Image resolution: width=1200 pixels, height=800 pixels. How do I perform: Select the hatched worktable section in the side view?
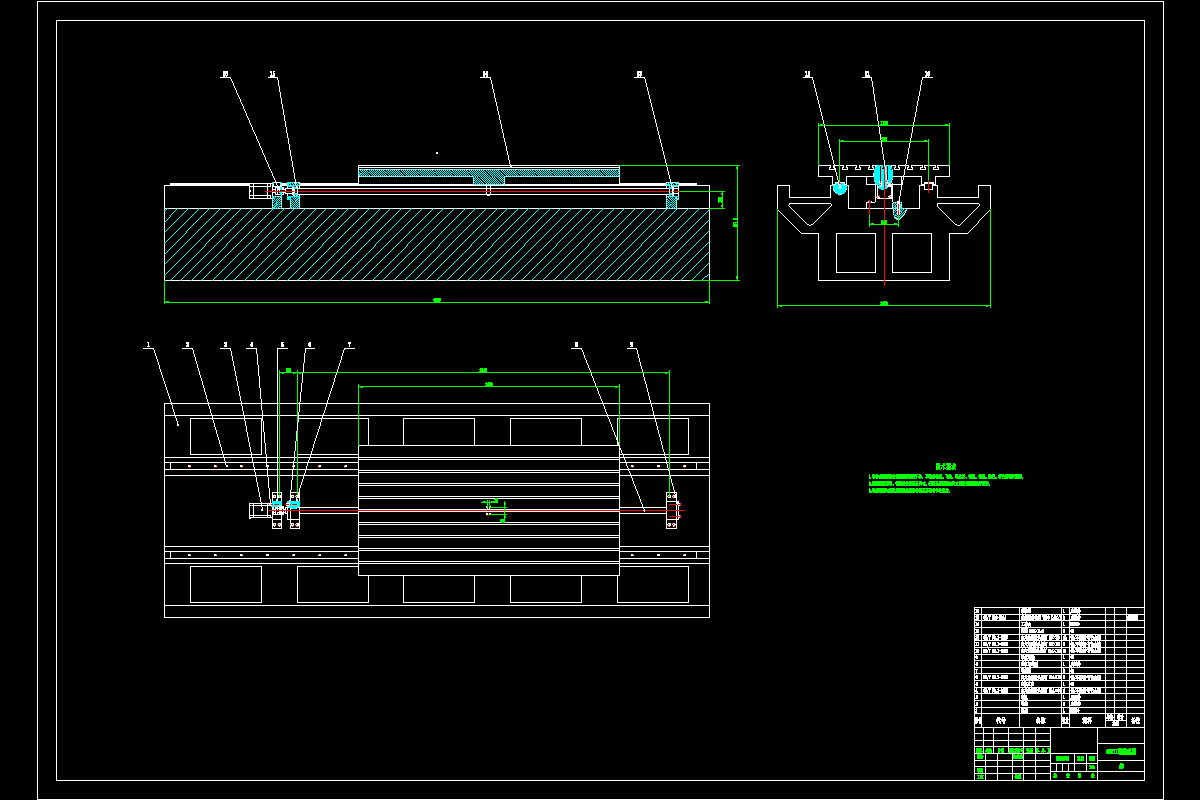click(489, 174)
